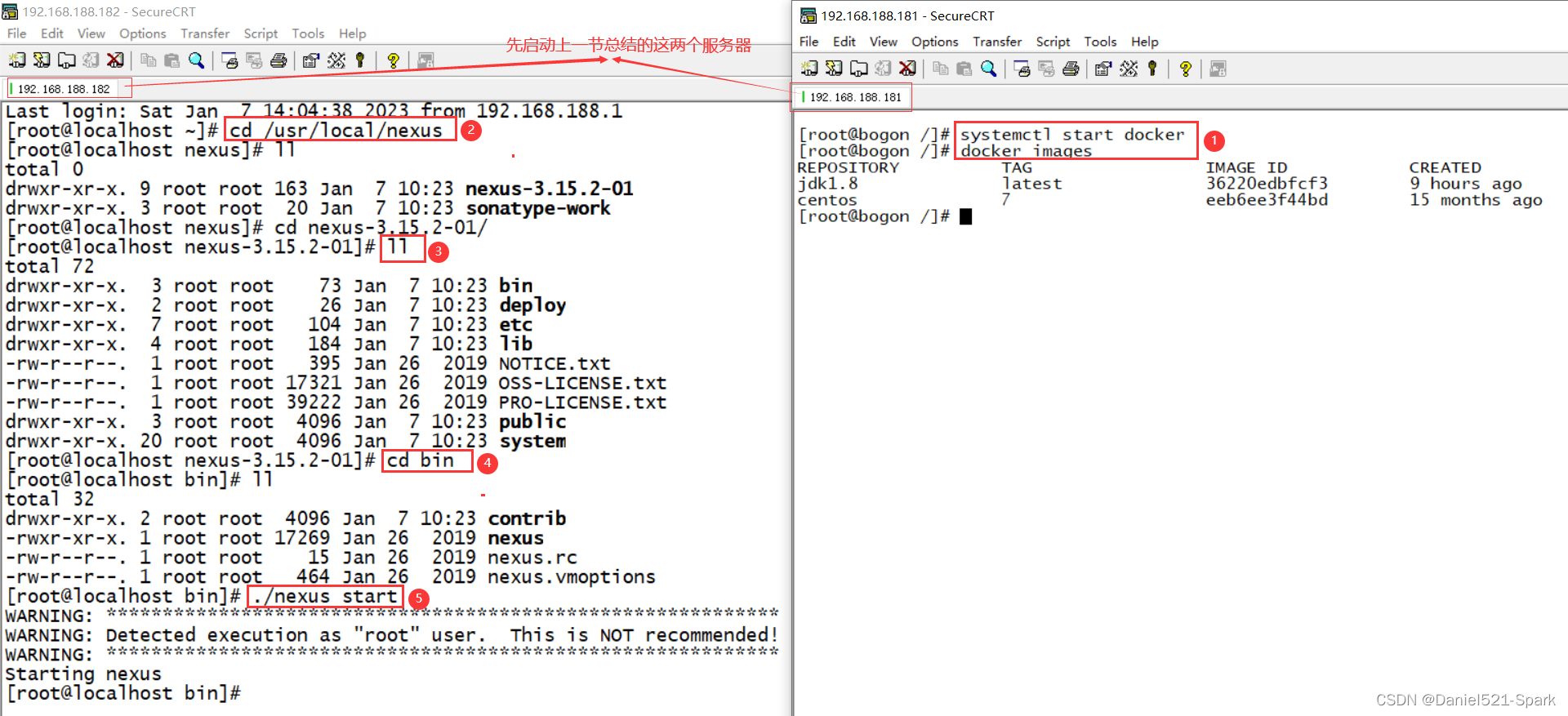Open Tools menu in 188.182 window
Image resolution: width=1568 pixels, height=716 pixels.
tap(308, 33)
